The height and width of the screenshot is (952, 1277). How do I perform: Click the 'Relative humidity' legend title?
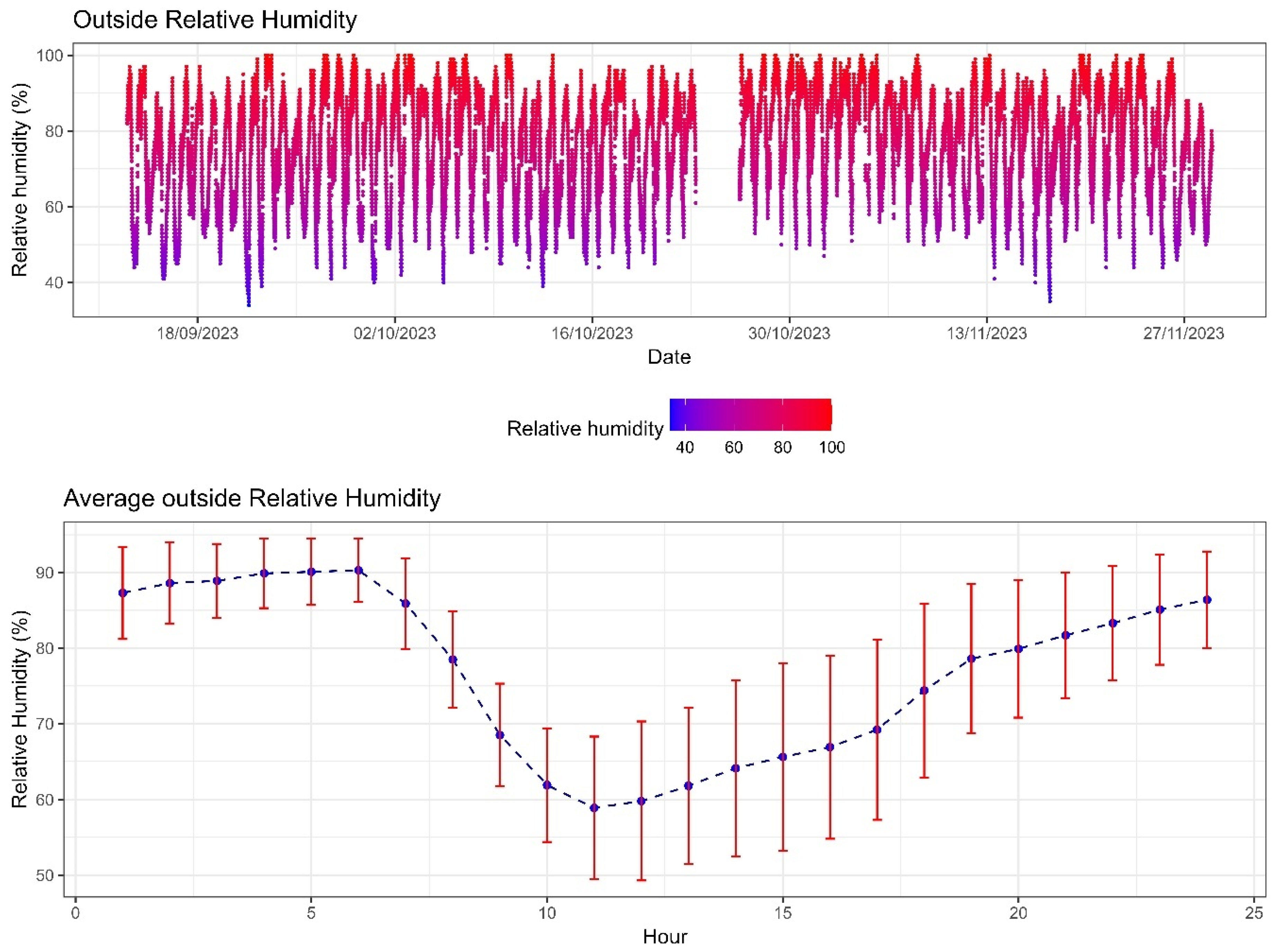pyautogui.click(x=584, y=429)
